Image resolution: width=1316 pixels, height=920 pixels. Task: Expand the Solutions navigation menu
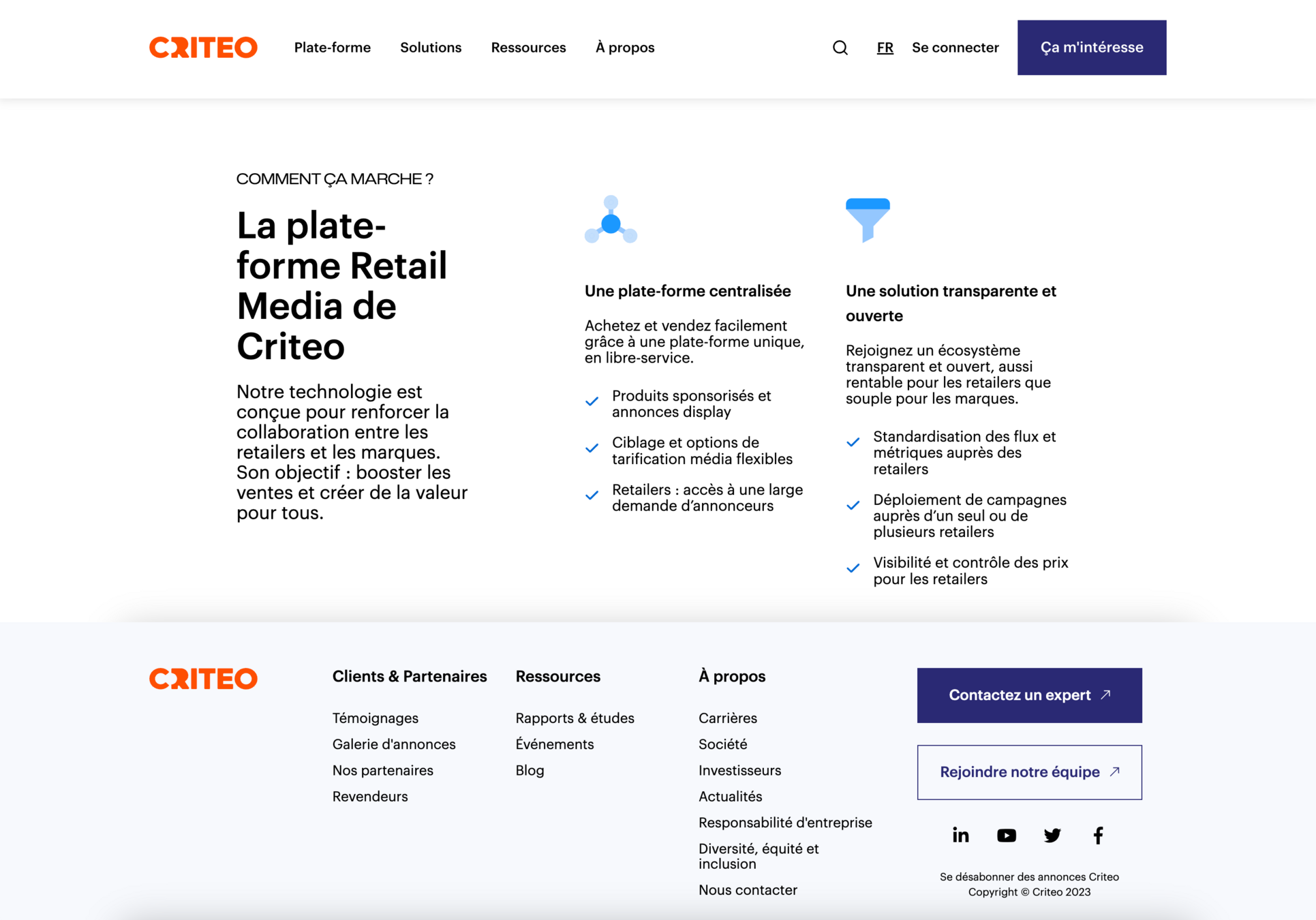[430, 48]
